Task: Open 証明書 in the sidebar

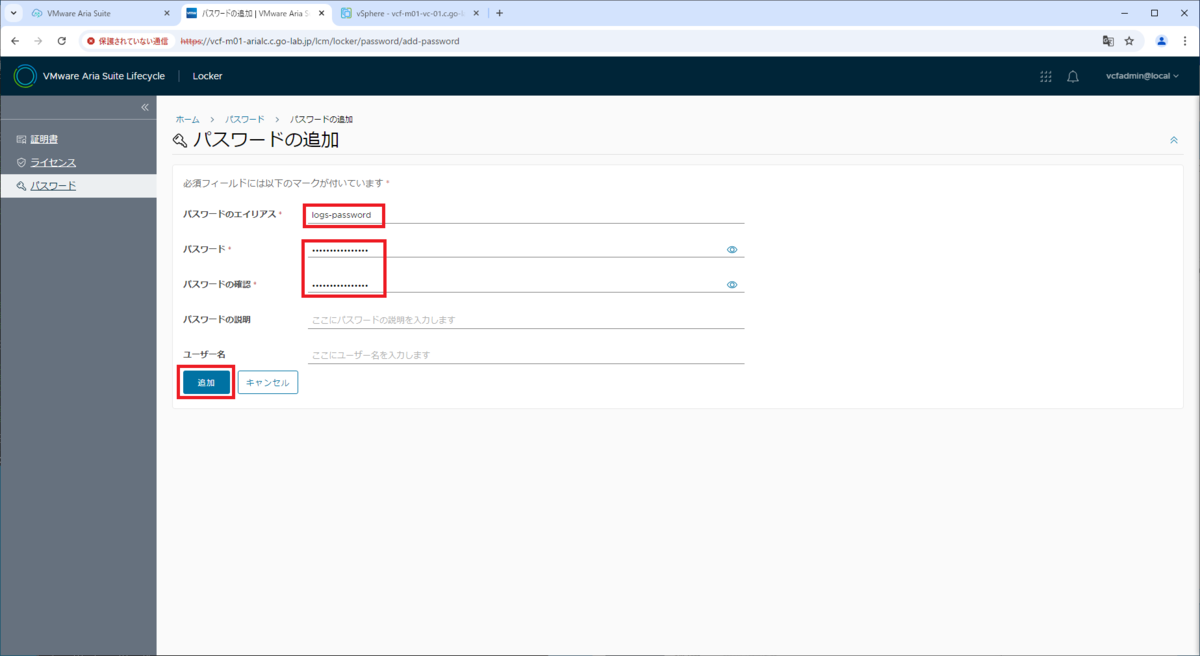Action: click(44, 139)
